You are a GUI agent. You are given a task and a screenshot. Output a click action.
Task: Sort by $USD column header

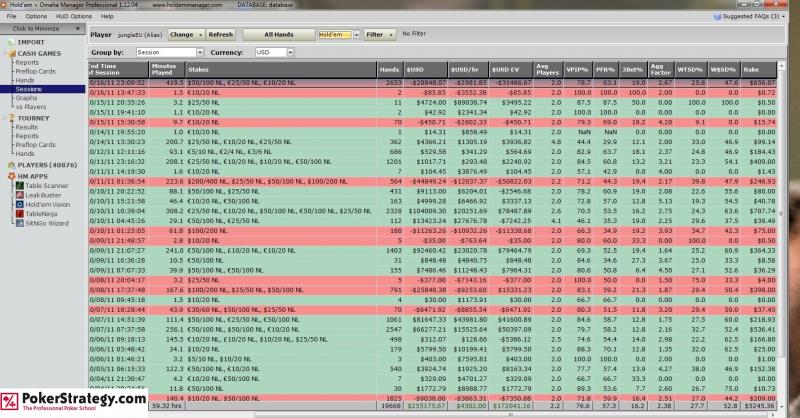[426, 69]
